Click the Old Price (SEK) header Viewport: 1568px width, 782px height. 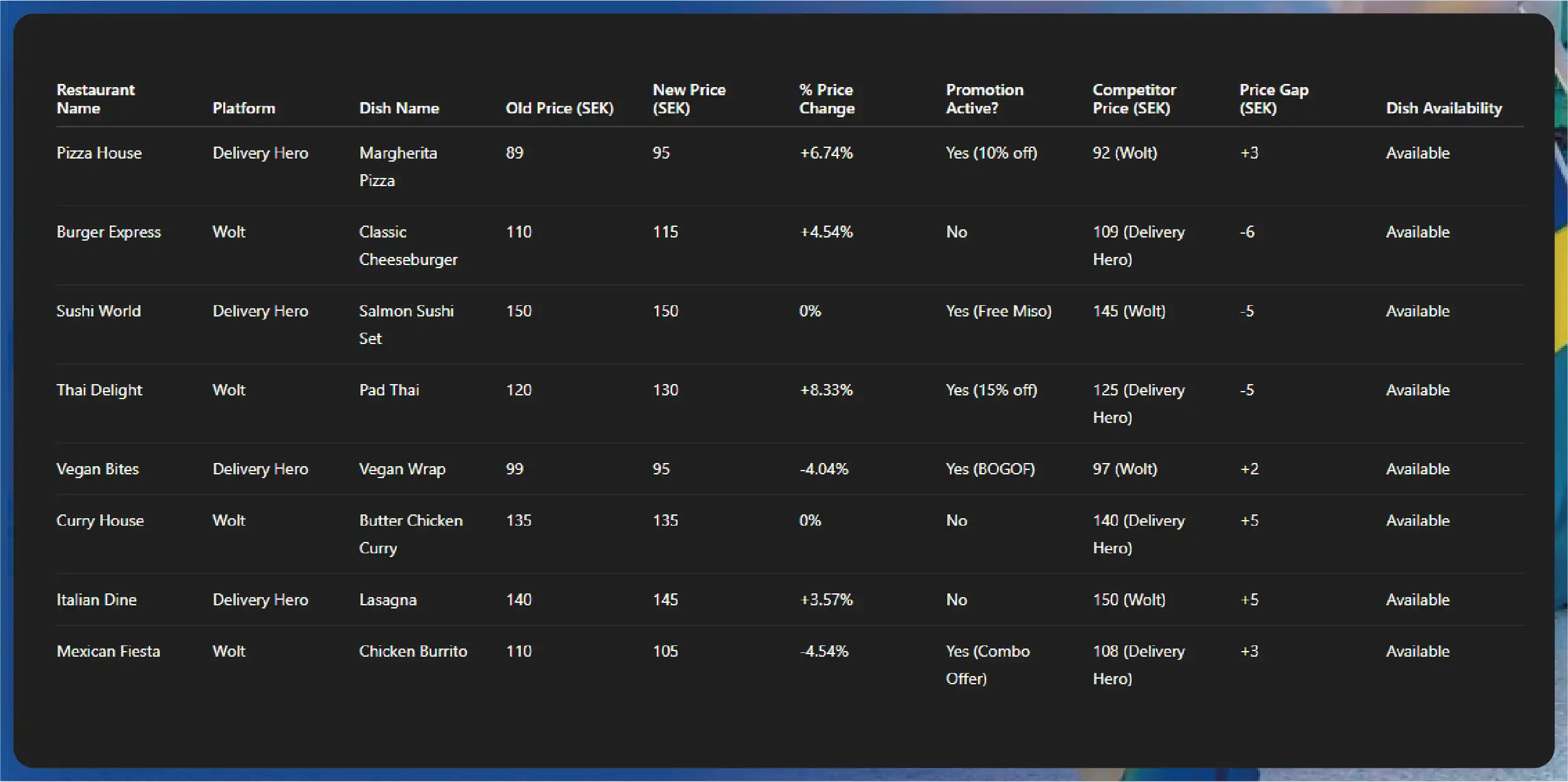pyautogui.click(x=559, y=108)
